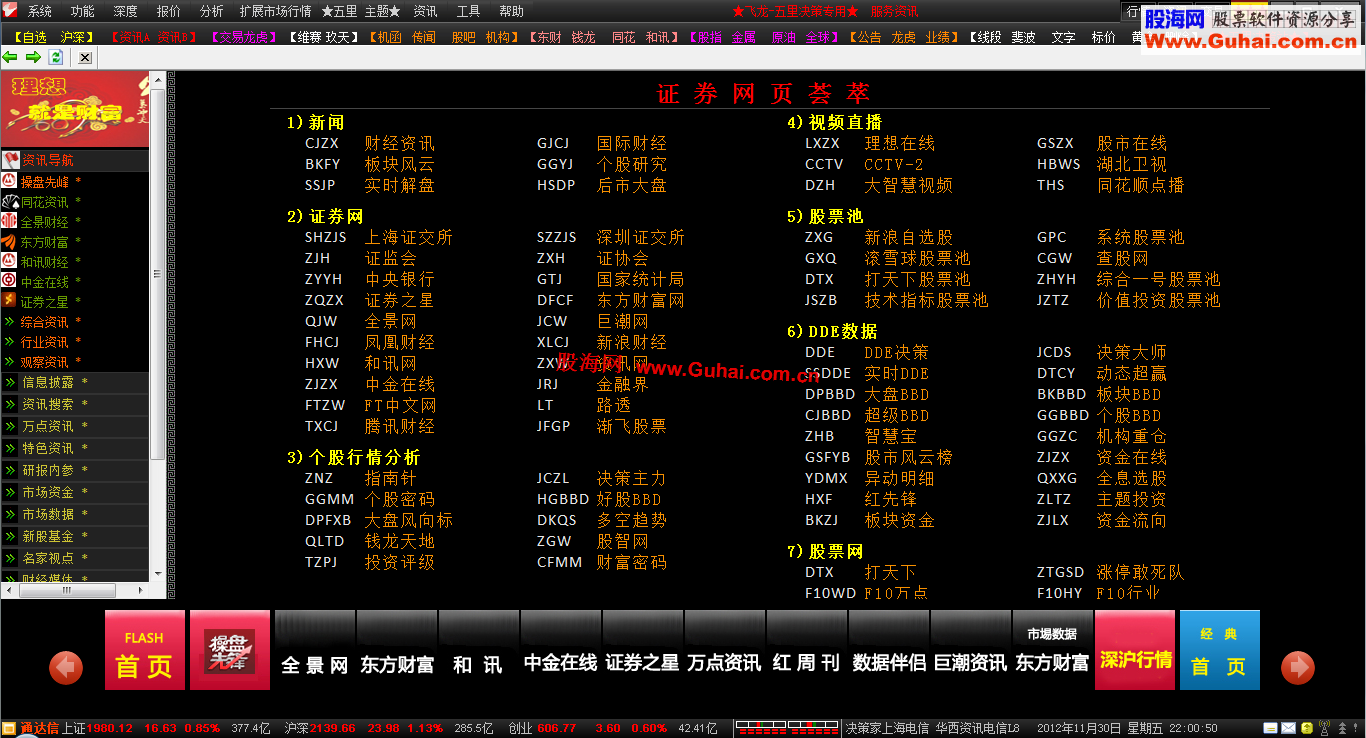
Task: Open the 理想在线 video link
Action: click(x=899, y=143)
